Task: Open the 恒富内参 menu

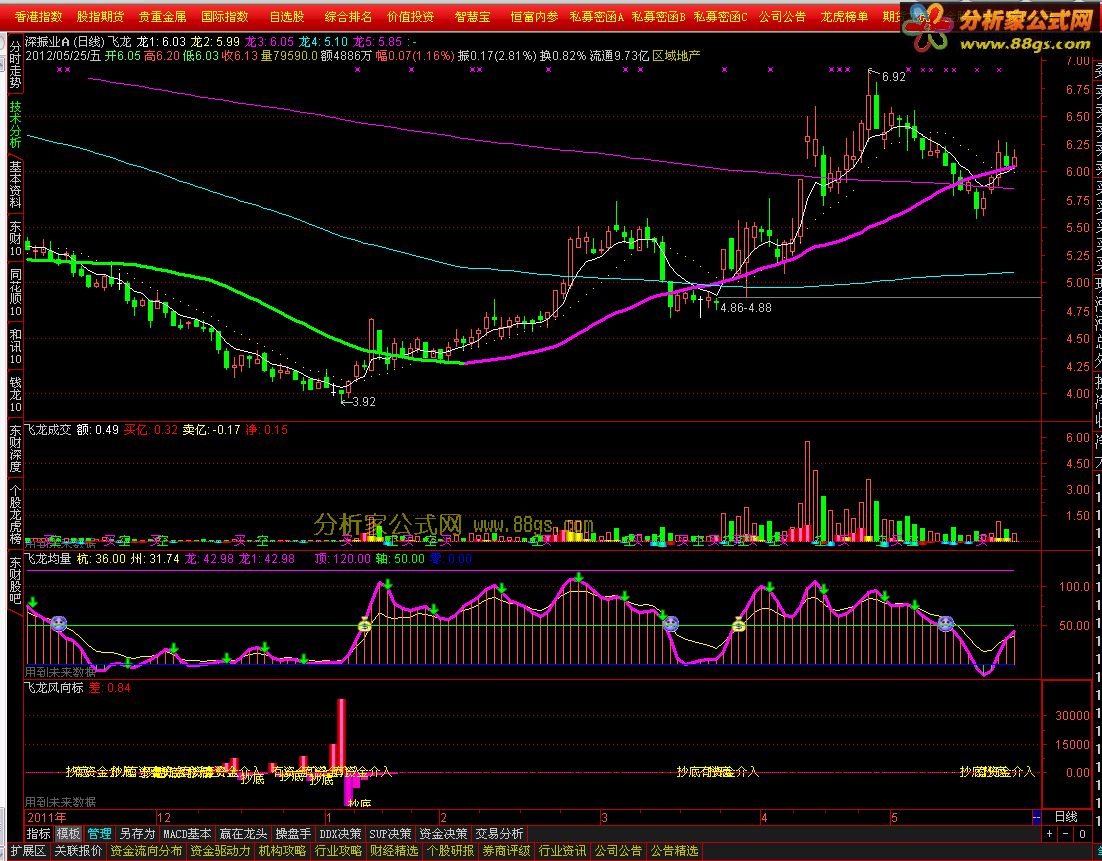Action: (534, 16)
